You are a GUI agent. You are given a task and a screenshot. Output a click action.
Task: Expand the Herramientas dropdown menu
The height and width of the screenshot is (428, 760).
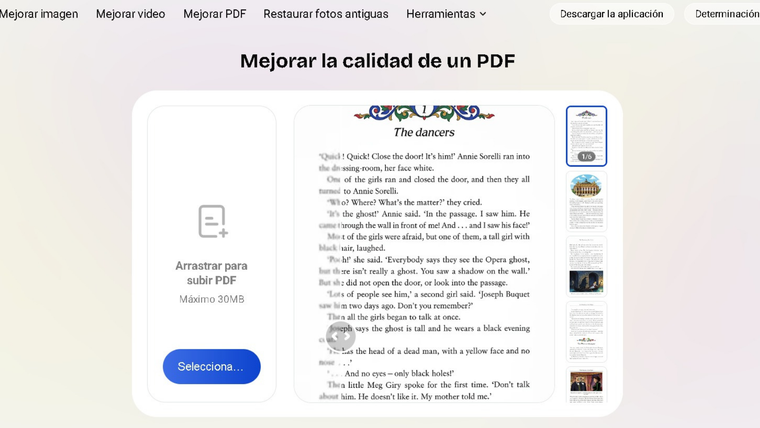point(441,14)
